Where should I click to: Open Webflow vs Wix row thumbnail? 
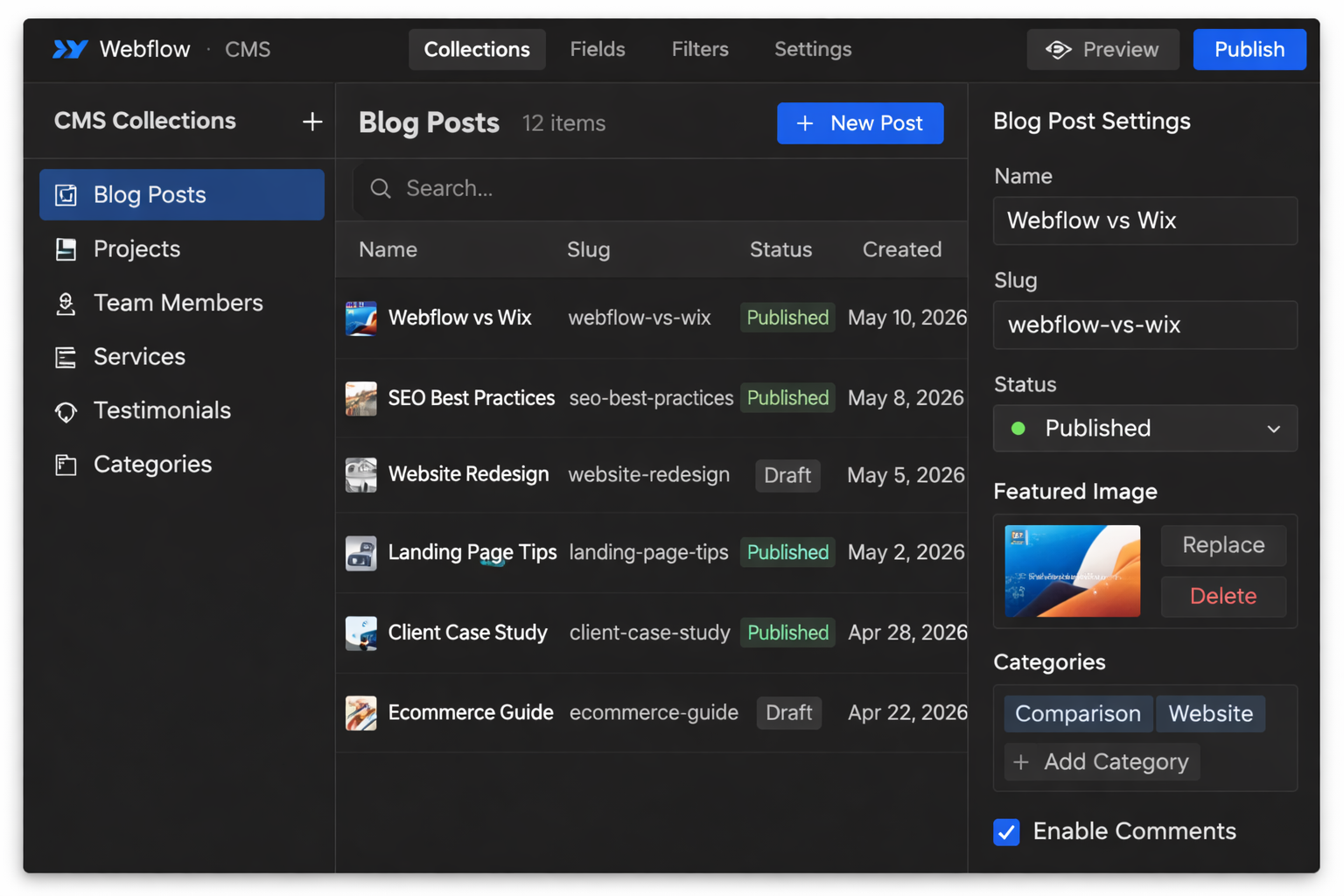click(x=360, y=318)
